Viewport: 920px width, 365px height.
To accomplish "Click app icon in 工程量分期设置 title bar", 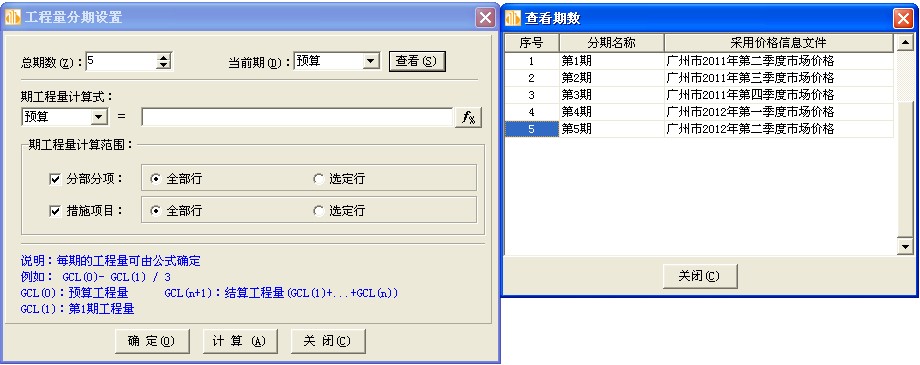I will coord(12,18).
